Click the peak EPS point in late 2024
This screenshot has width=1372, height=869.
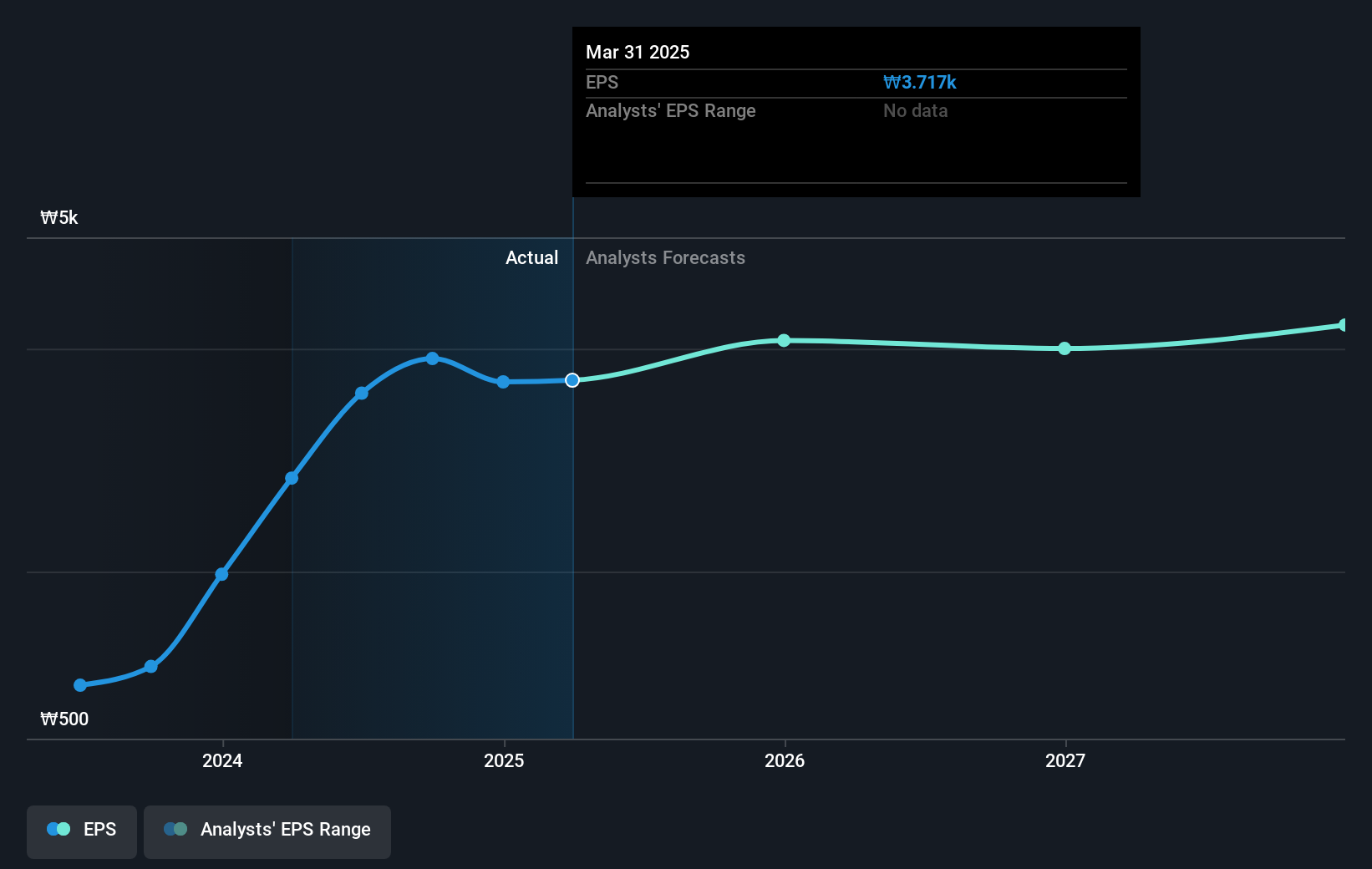432,358
